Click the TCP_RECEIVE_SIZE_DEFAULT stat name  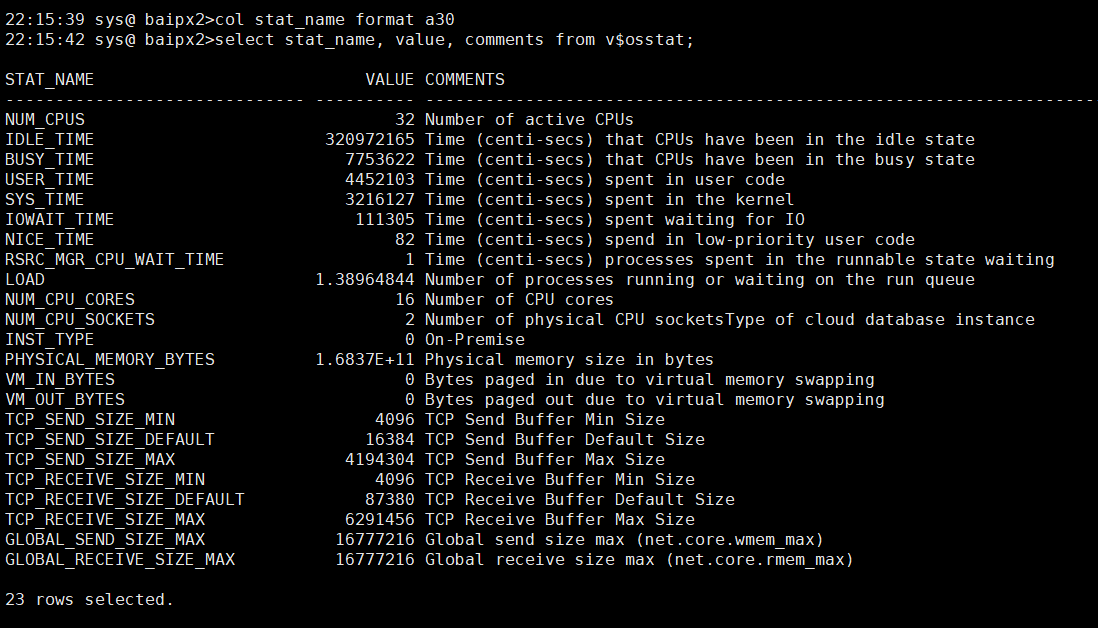(124, 499)
